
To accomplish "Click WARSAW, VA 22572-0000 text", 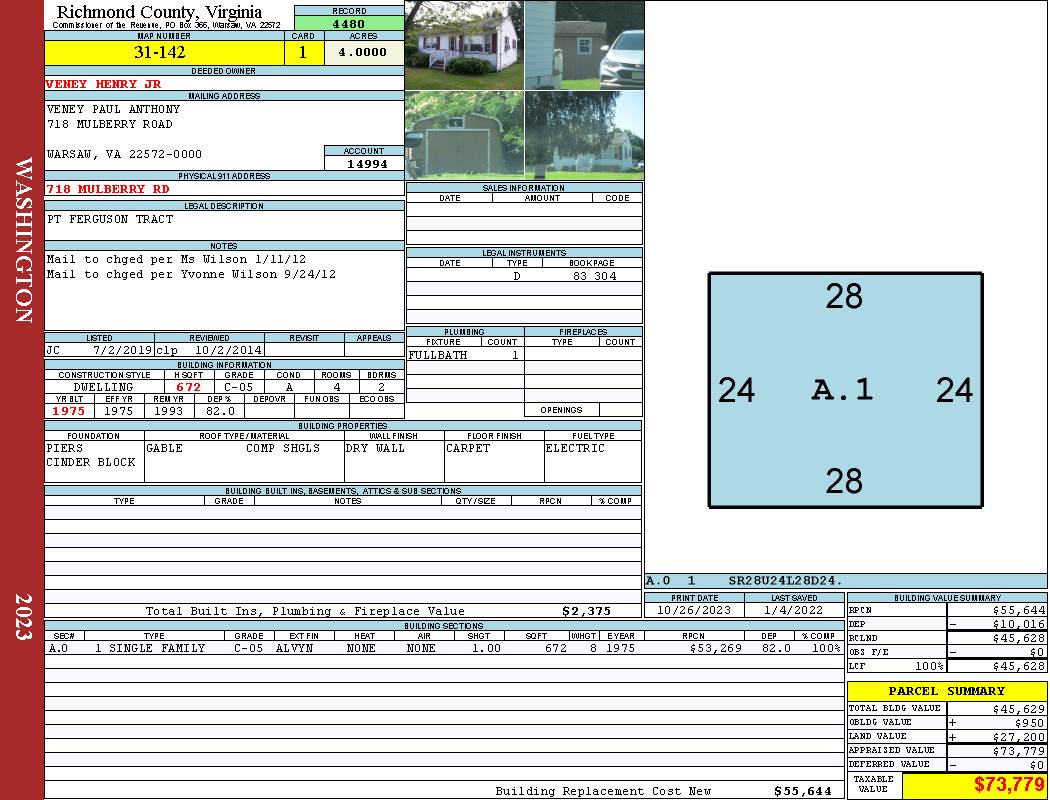I will coord(124,155).
